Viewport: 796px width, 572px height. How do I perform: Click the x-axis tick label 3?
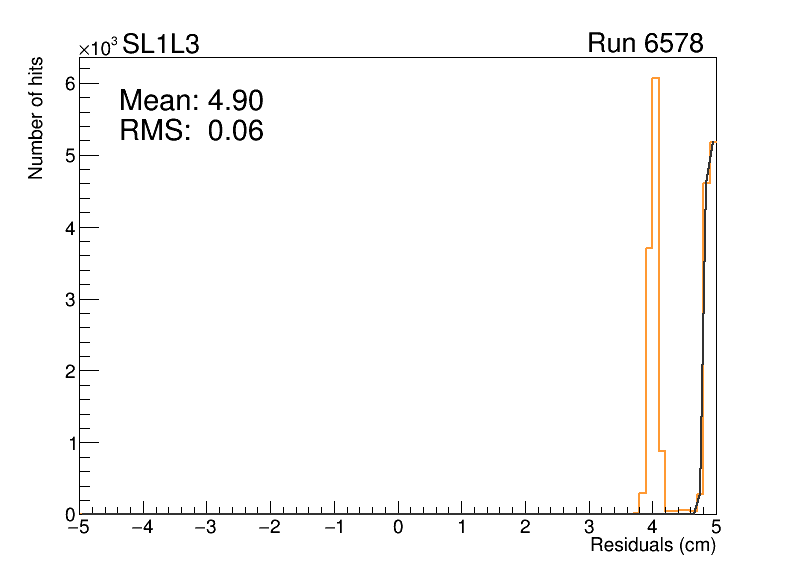click(589, 527)
